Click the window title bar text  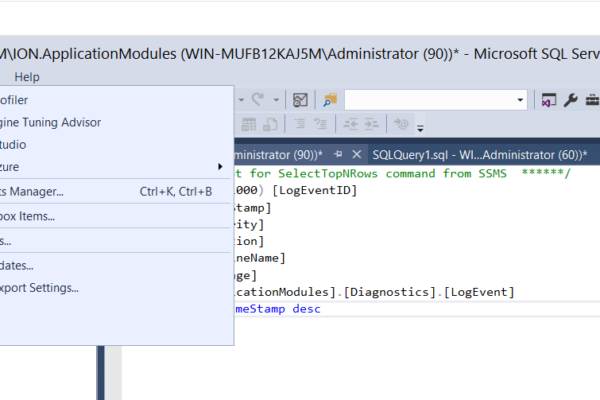pos(300,54)
